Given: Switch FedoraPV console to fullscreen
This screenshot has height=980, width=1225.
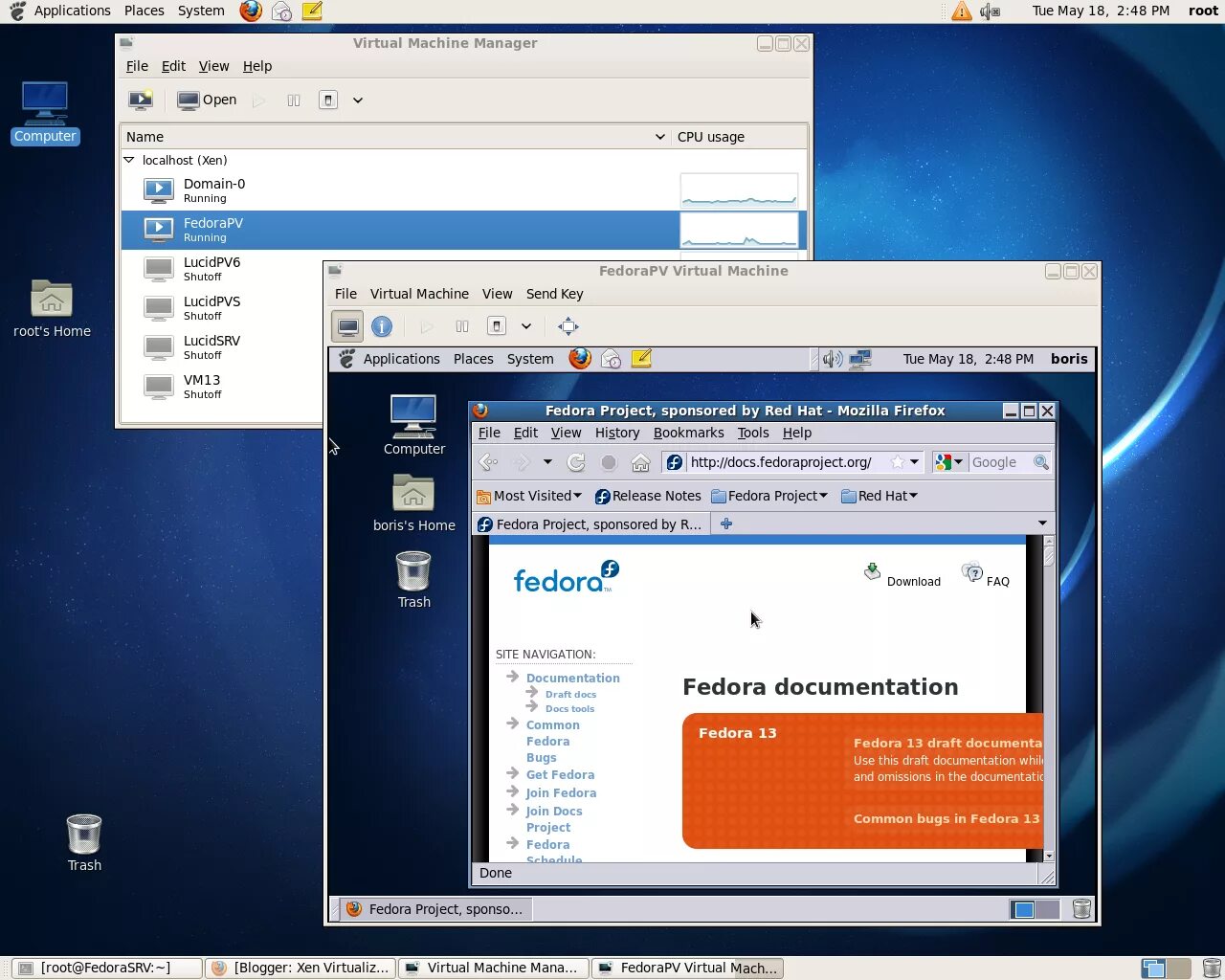Looking at the screenshot, I should [568, 326].
